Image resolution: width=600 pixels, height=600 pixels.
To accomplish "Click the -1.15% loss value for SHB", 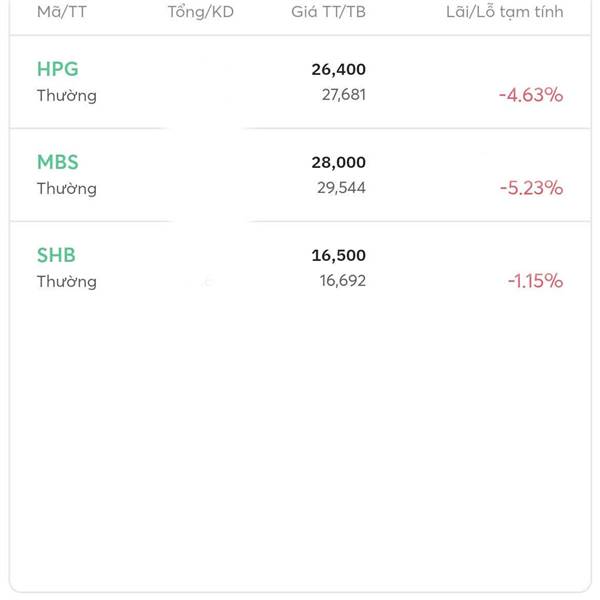I will pyautogui.click(x=534, y=281).
